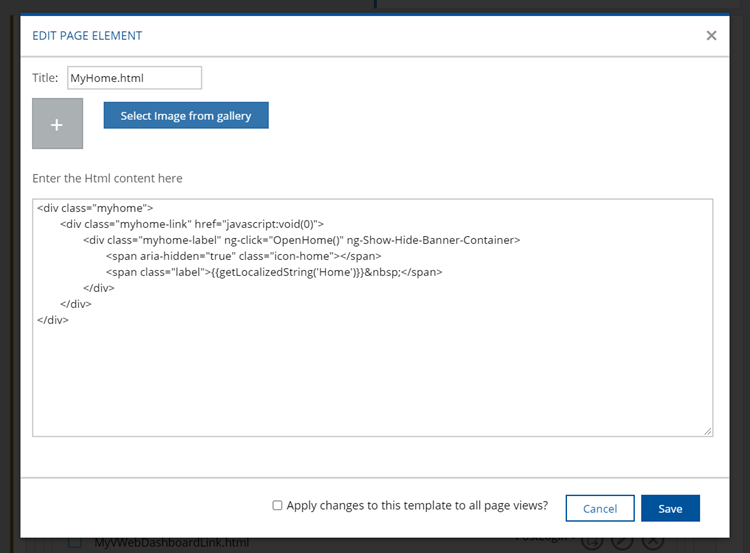The image size is (750, 553).
Task: Close the Edit Page Element dialog
Action: click(x=711, y=35)
